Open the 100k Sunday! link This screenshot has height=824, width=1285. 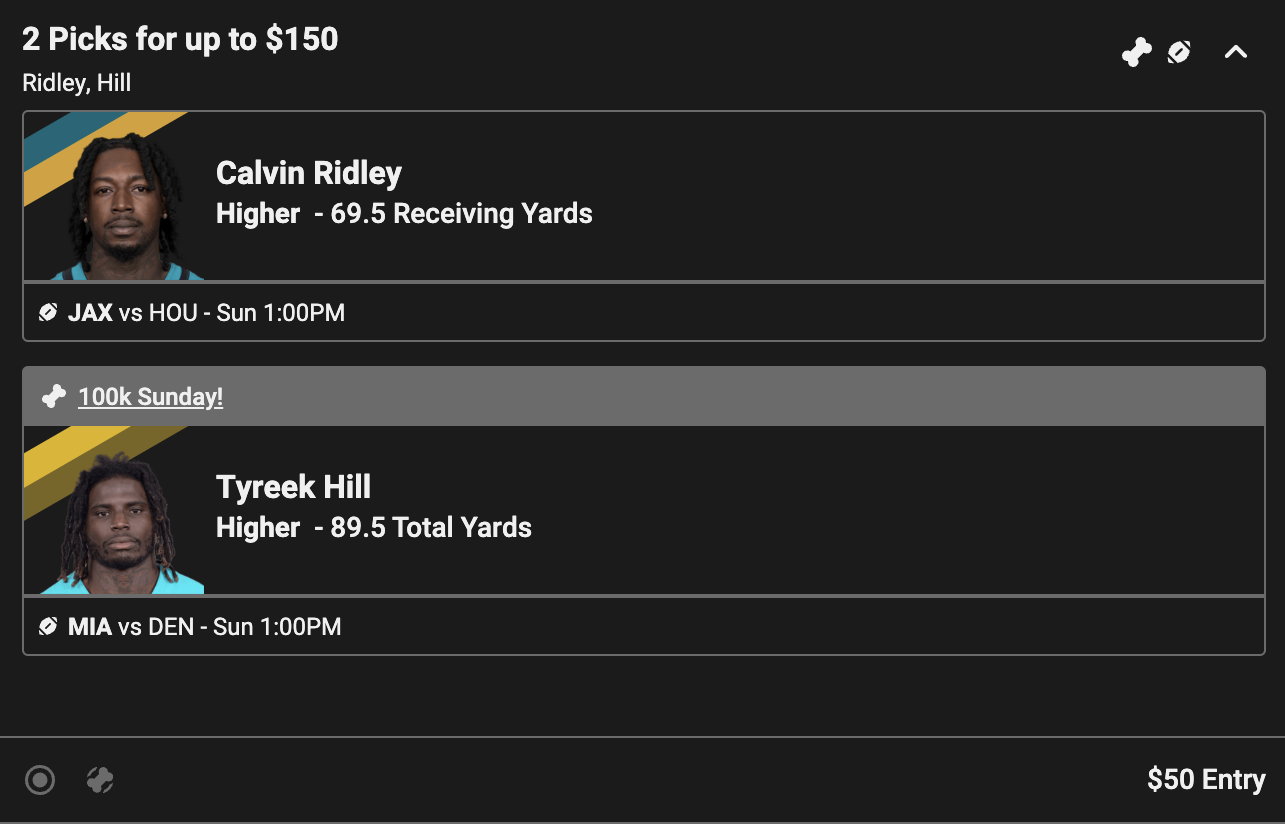150,397
